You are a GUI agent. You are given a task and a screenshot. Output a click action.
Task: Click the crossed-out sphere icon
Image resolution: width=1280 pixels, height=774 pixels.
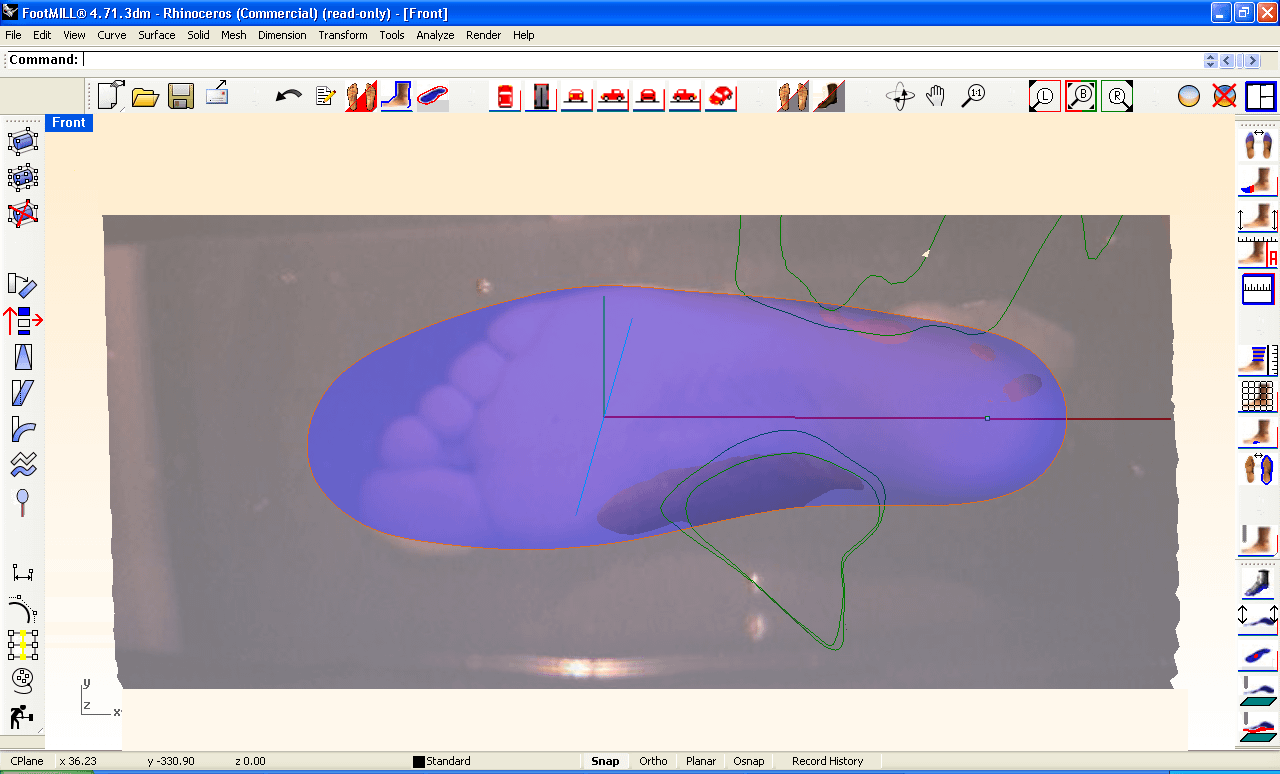[1224, 96]
